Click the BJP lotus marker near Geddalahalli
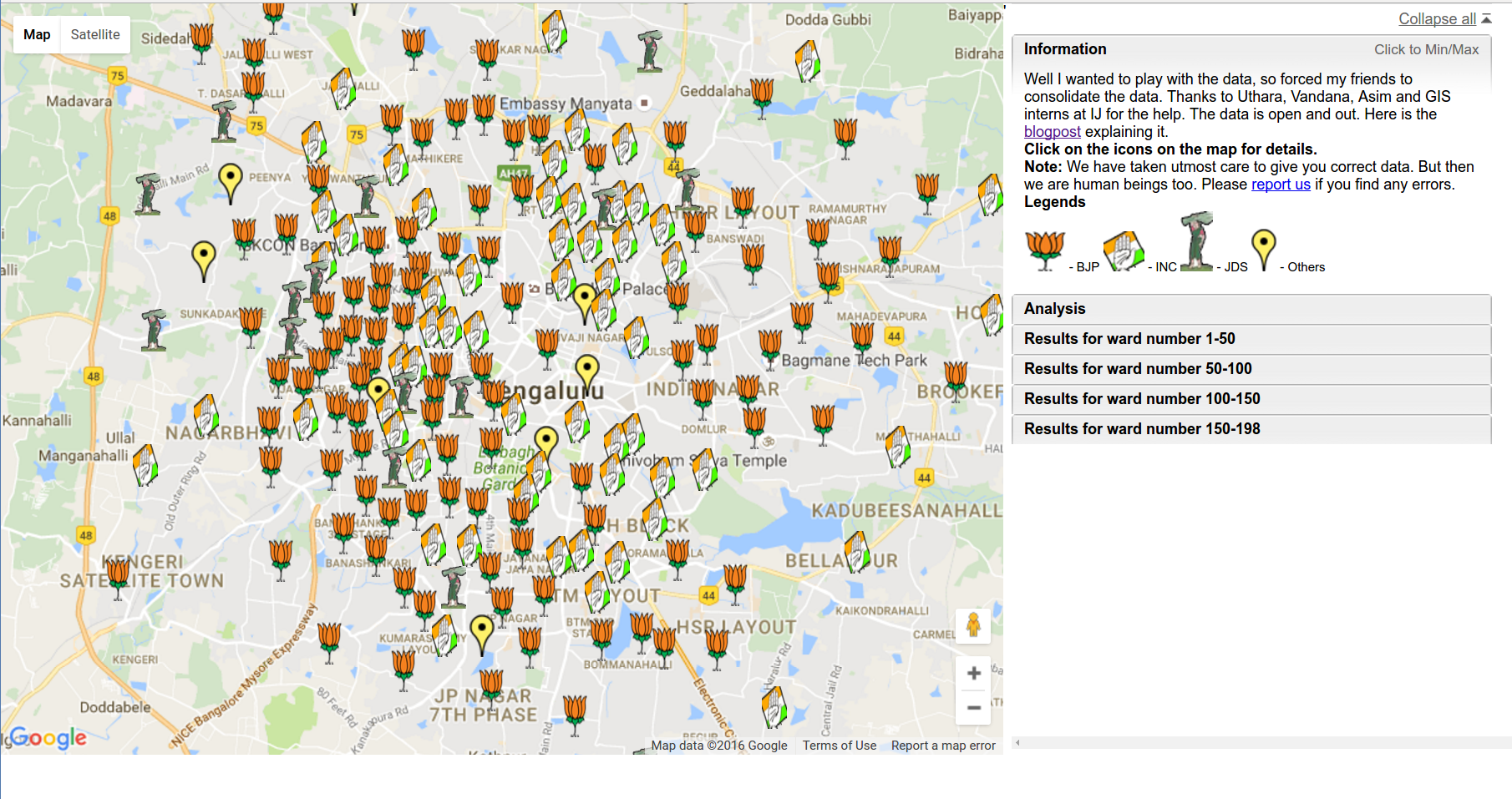 click(762, 98)
